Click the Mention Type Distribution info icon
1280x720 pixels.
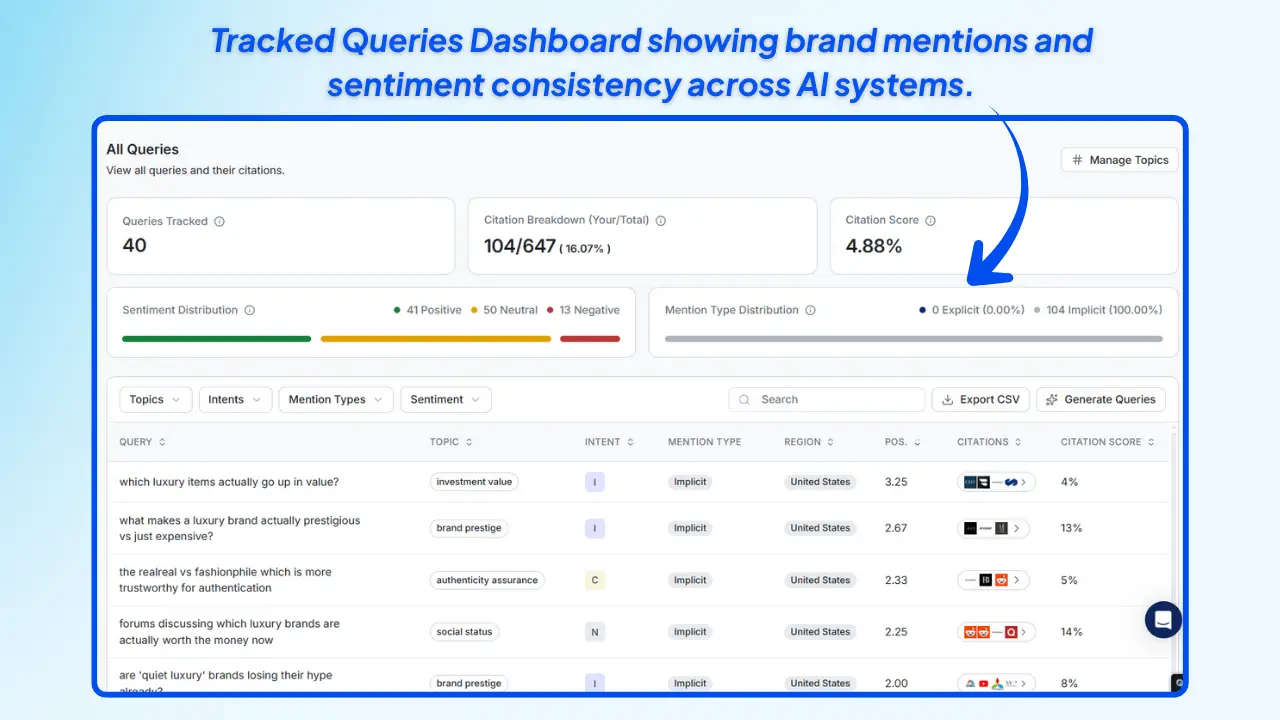pyautogui.click(x=811, y=310)
